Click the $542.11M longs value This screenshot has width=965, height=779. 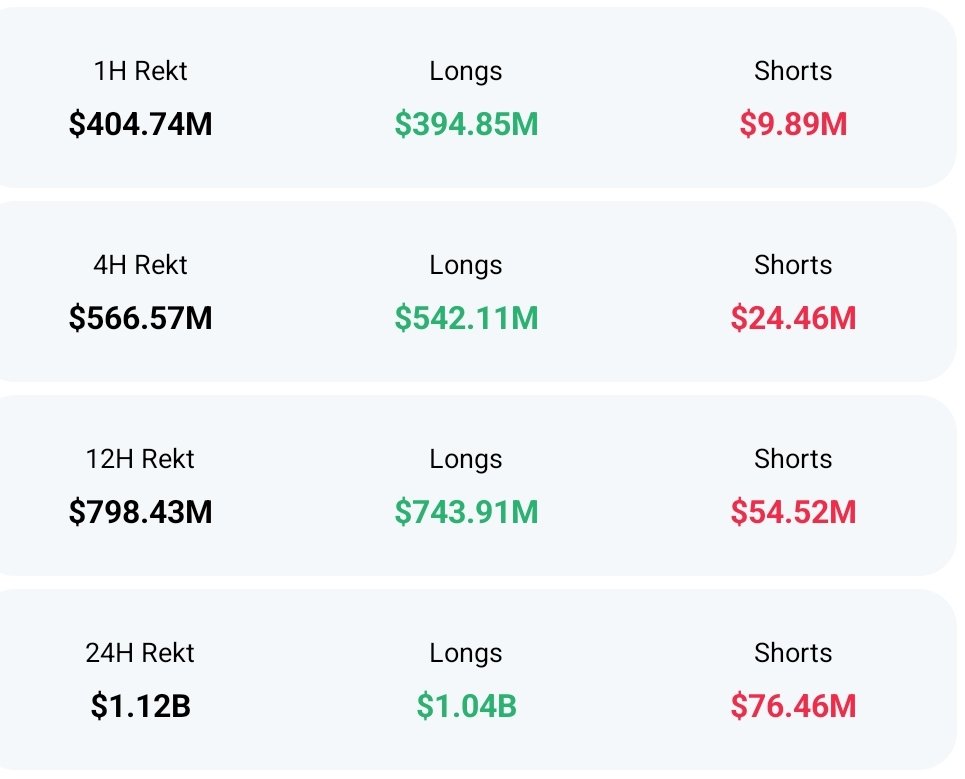[466, 318]
